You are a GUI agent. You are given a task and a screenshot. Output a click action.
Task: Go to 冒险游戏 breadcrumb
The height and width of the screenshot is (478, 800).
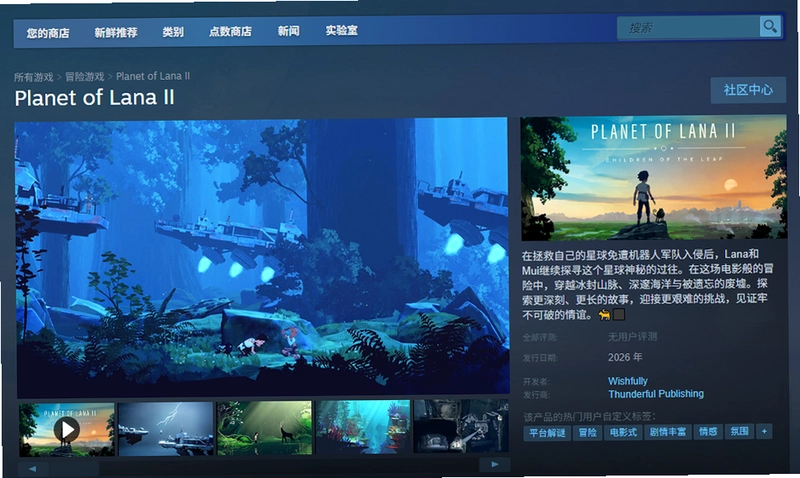click(85, 77)
